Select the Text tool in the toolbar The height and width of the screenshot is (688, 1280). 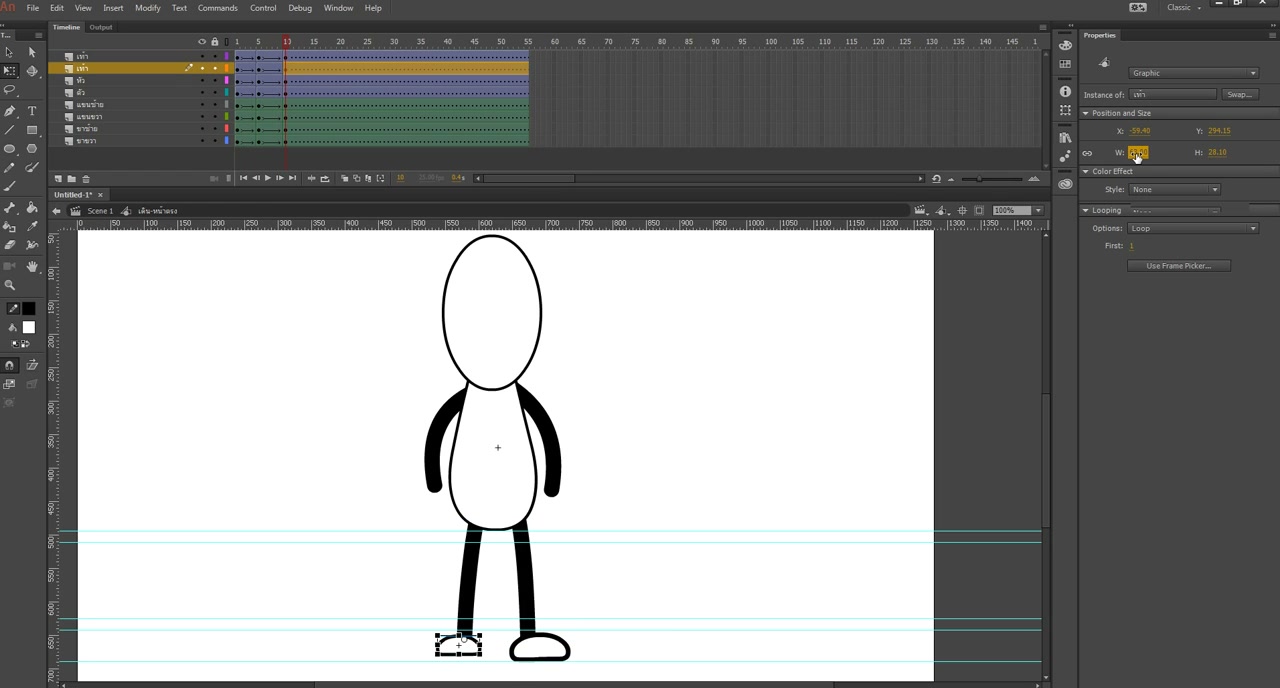click(x=32, y=111)
